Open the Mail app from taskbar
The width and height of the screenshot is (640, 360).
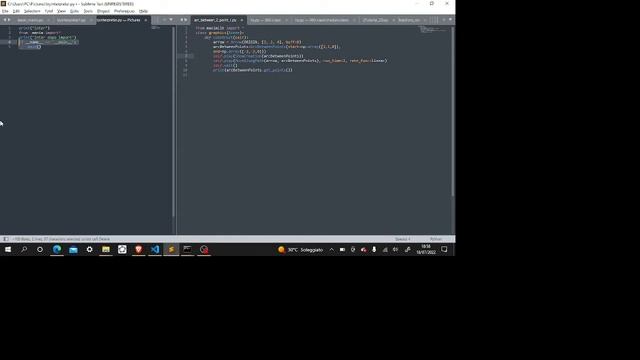(x=73, y=249)
